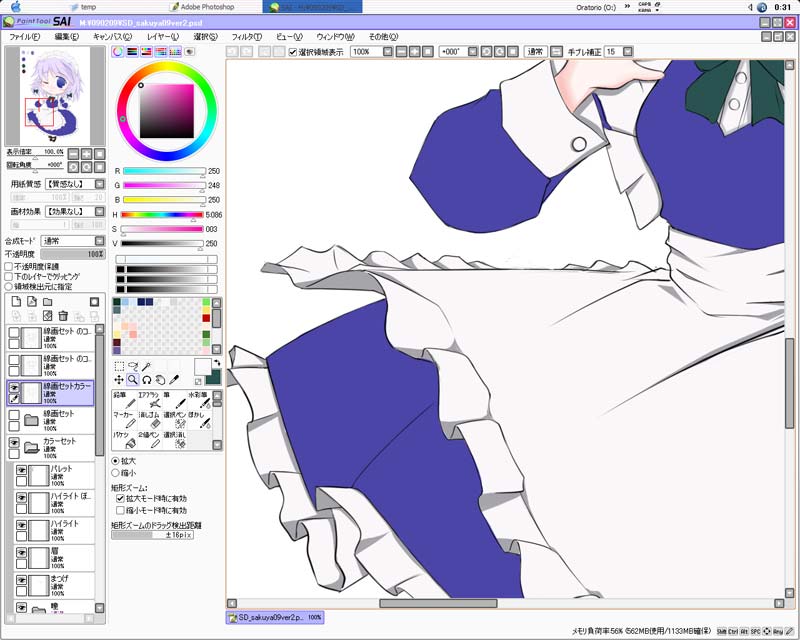Screen dimensions: 800x640
Task: Select the rotate canvas tool
Action: coord(146,380)
